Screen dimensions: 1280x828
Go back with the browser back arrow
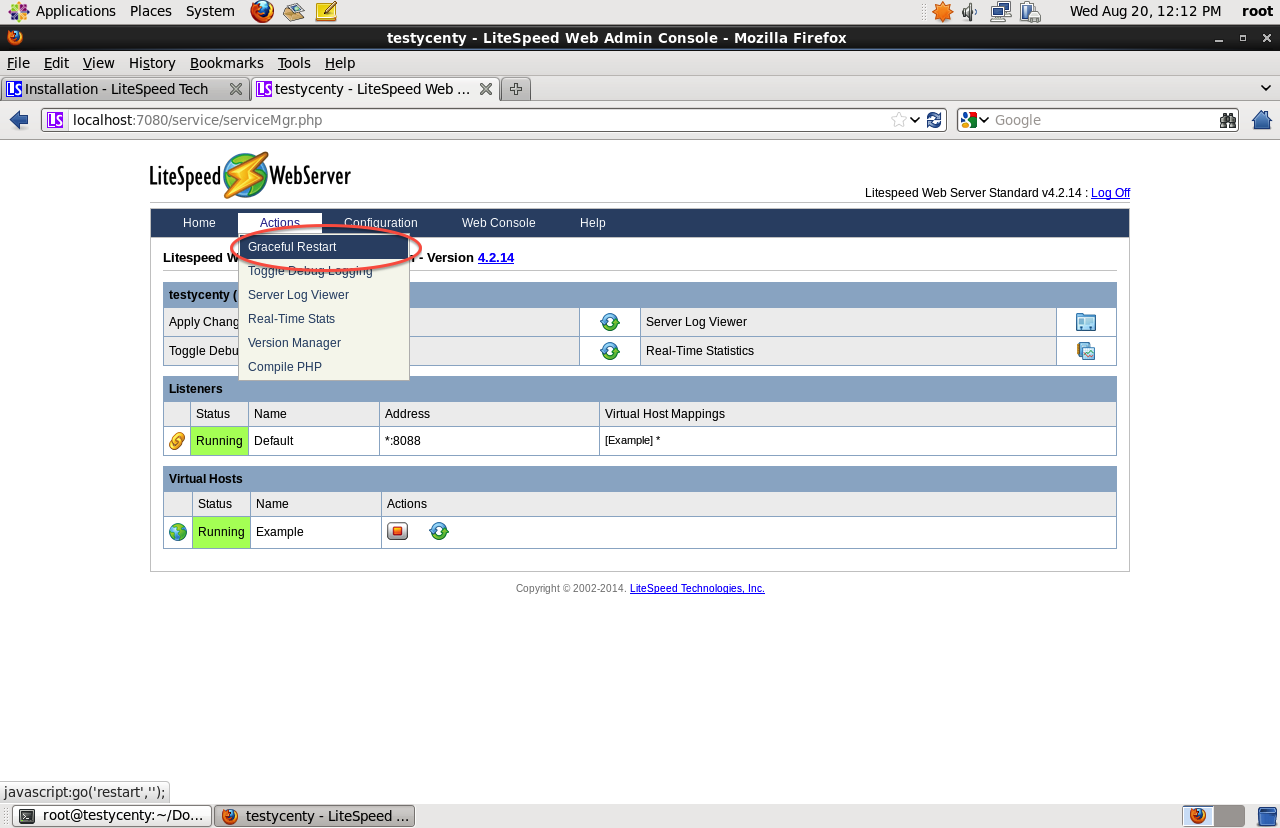(x=19, y=120)
